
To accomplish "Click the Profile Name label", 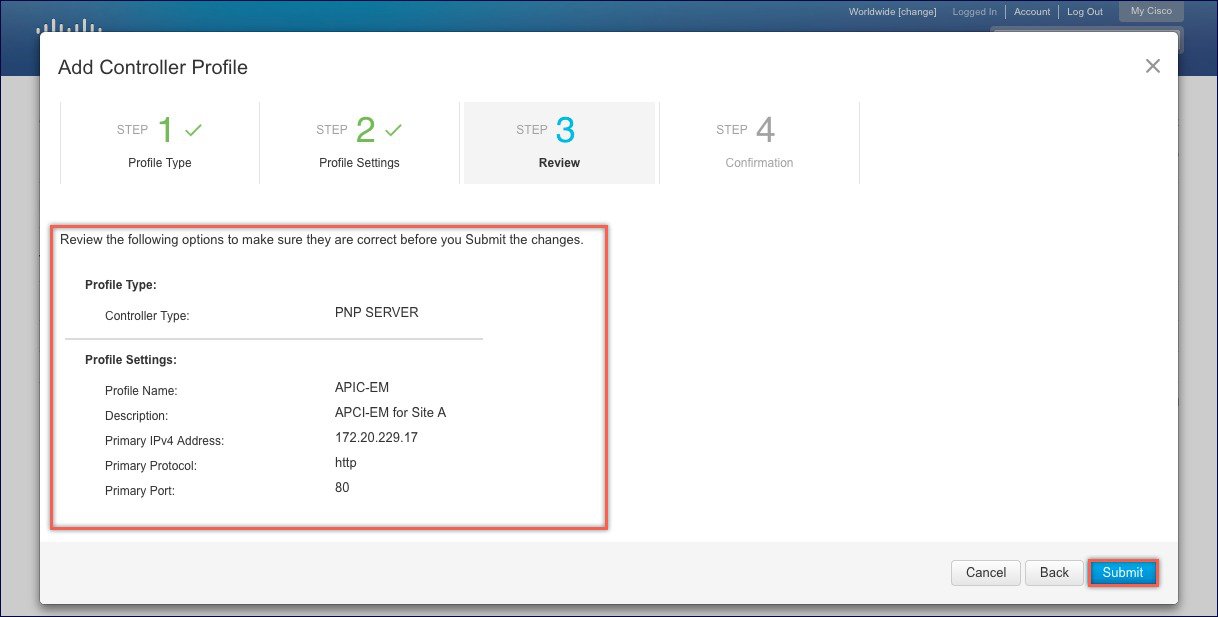I will pyautogui.click(x=141, y=391).
